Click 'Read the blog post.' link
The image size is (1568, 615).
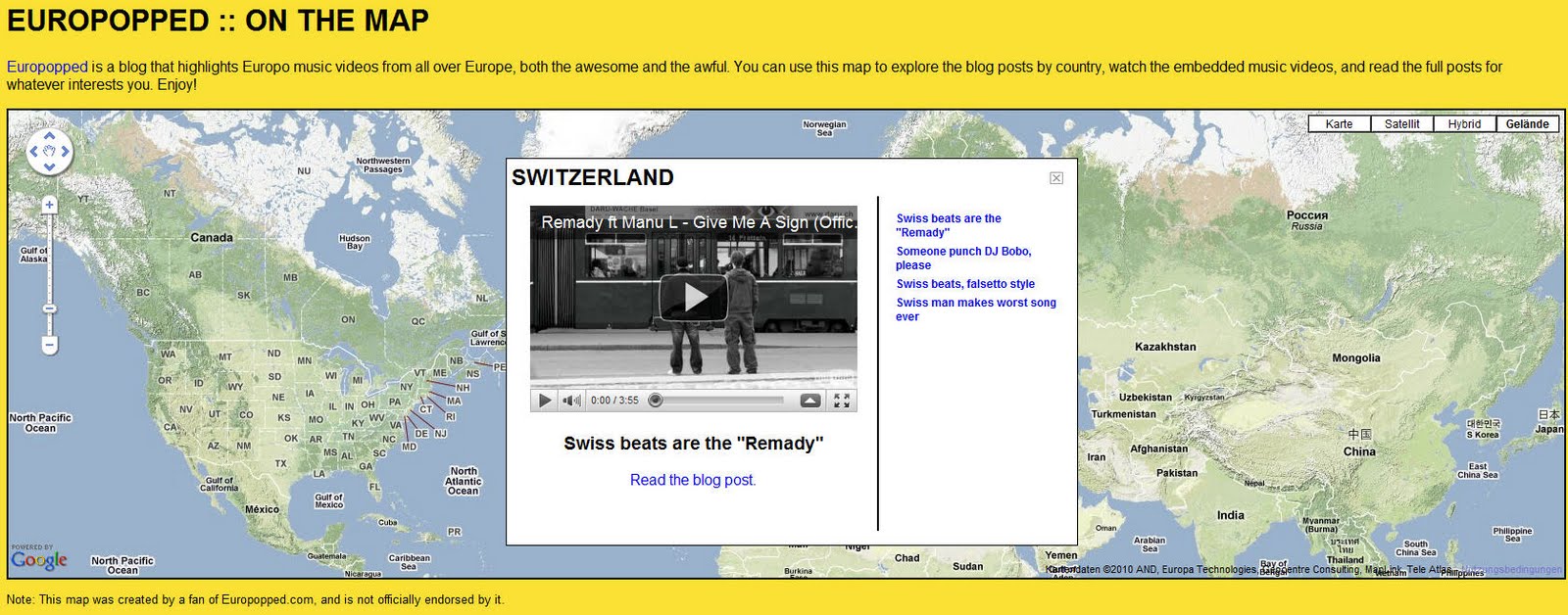pyautogui.click(x=693, y=480)
